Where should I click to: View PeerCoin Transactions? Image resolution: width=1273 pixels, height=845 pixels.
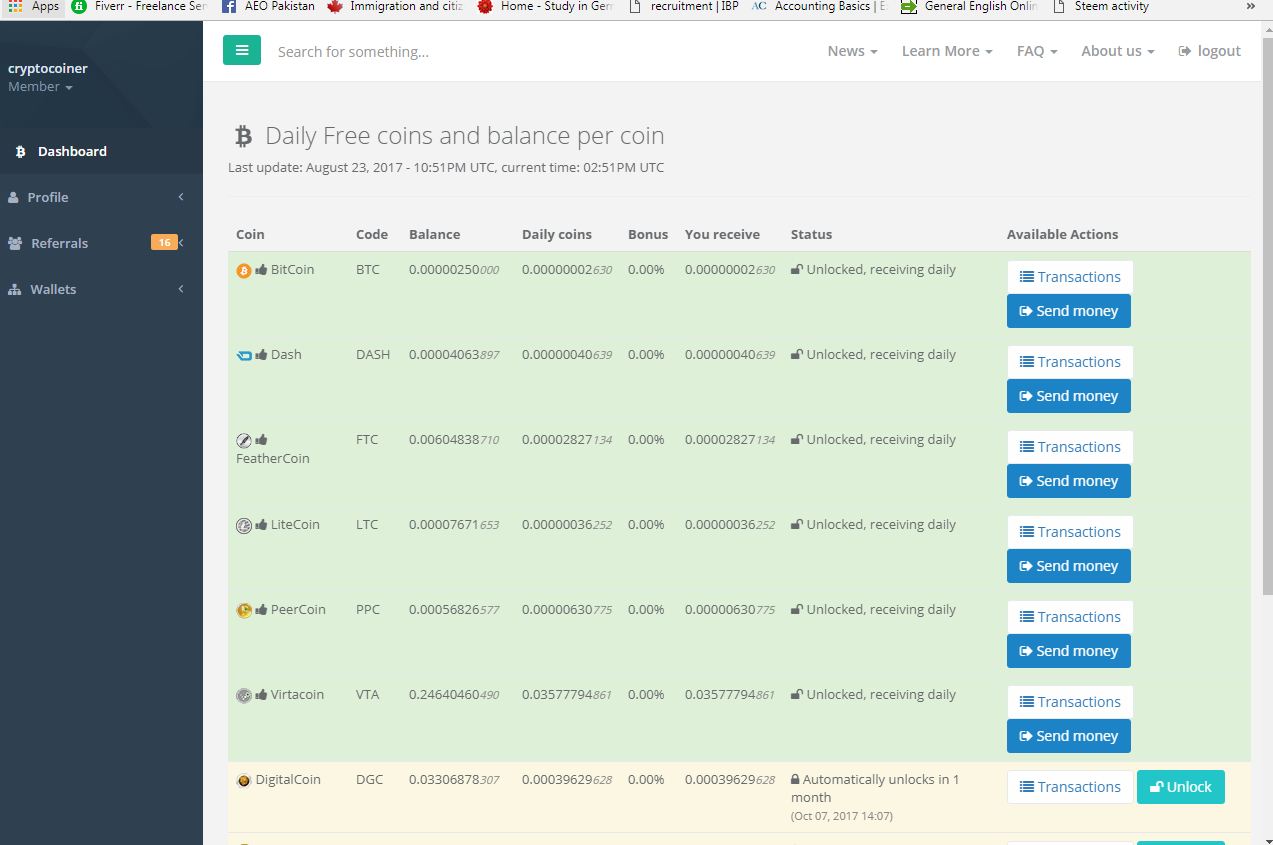1070,617
